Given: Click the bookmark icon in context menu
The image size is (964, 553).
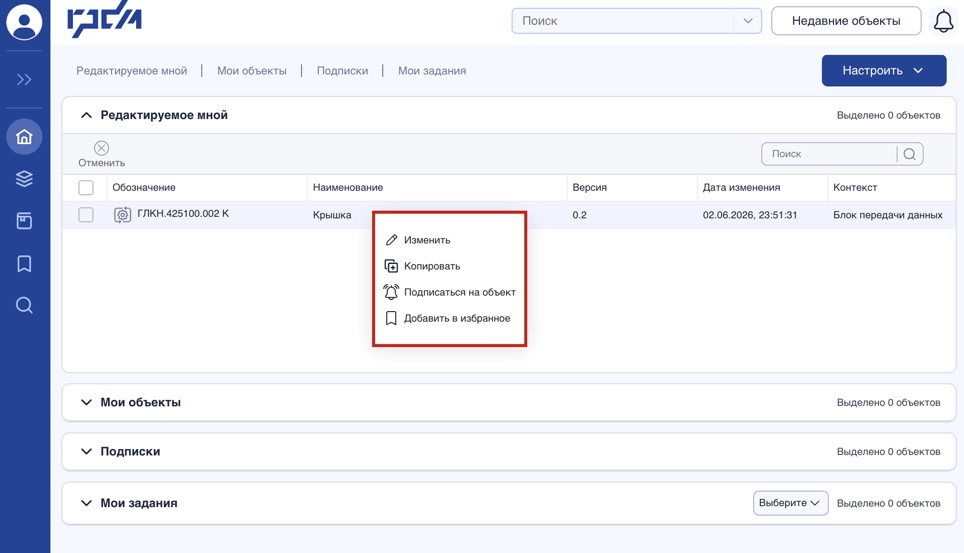Looking at the screenshot, I should [391, 318].
